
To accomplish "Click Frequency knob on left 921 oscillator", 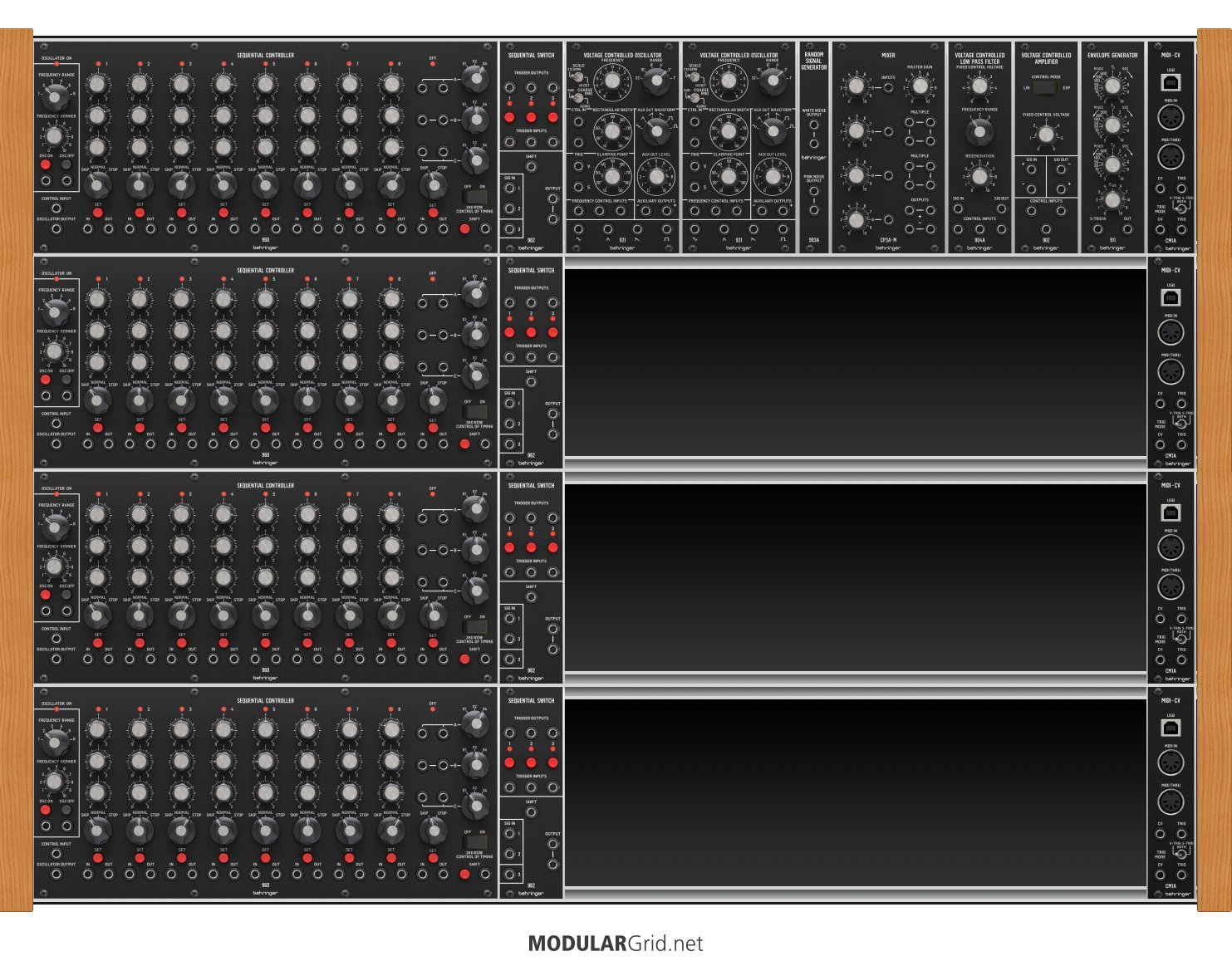I will click(x=612, y=81).
